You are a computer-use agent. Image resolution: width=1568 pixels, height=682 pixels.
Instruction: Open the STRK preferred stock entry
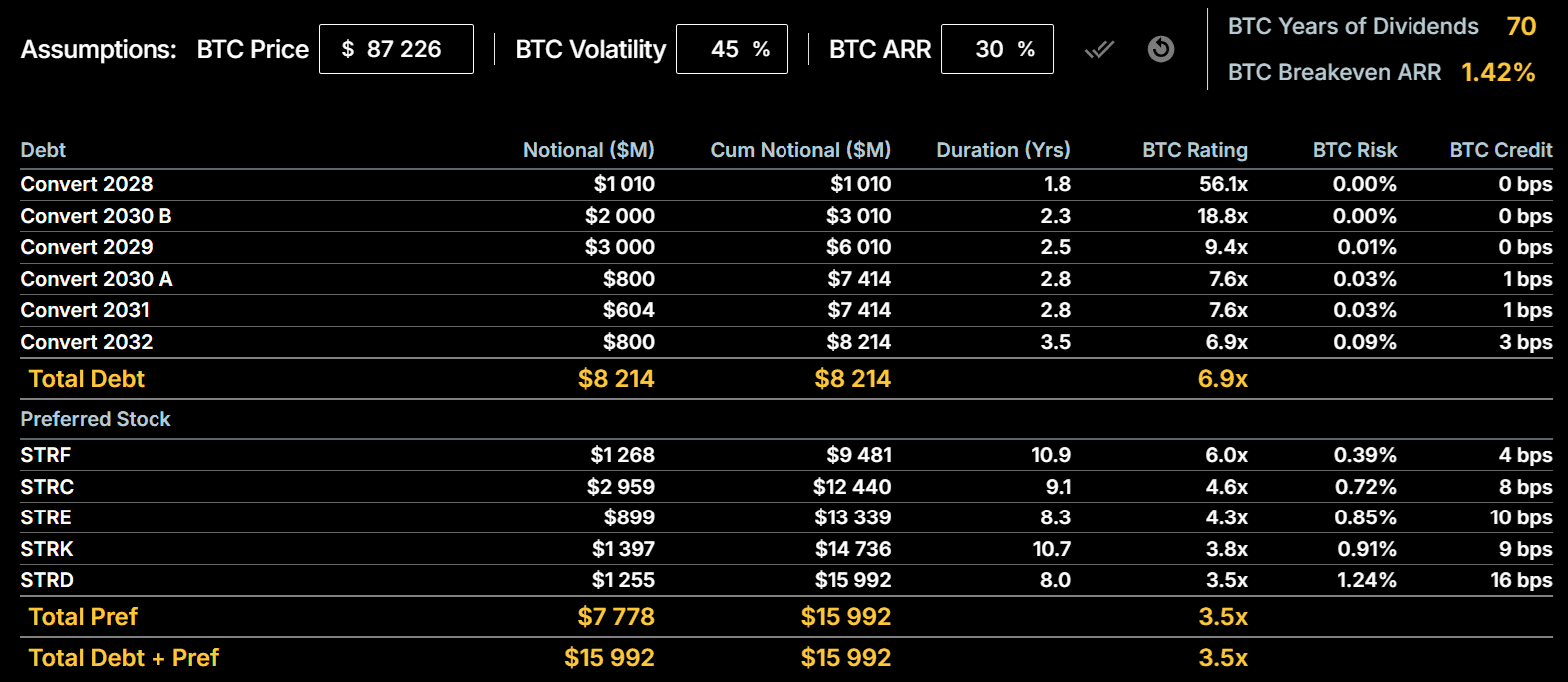(x=47, y=549)
